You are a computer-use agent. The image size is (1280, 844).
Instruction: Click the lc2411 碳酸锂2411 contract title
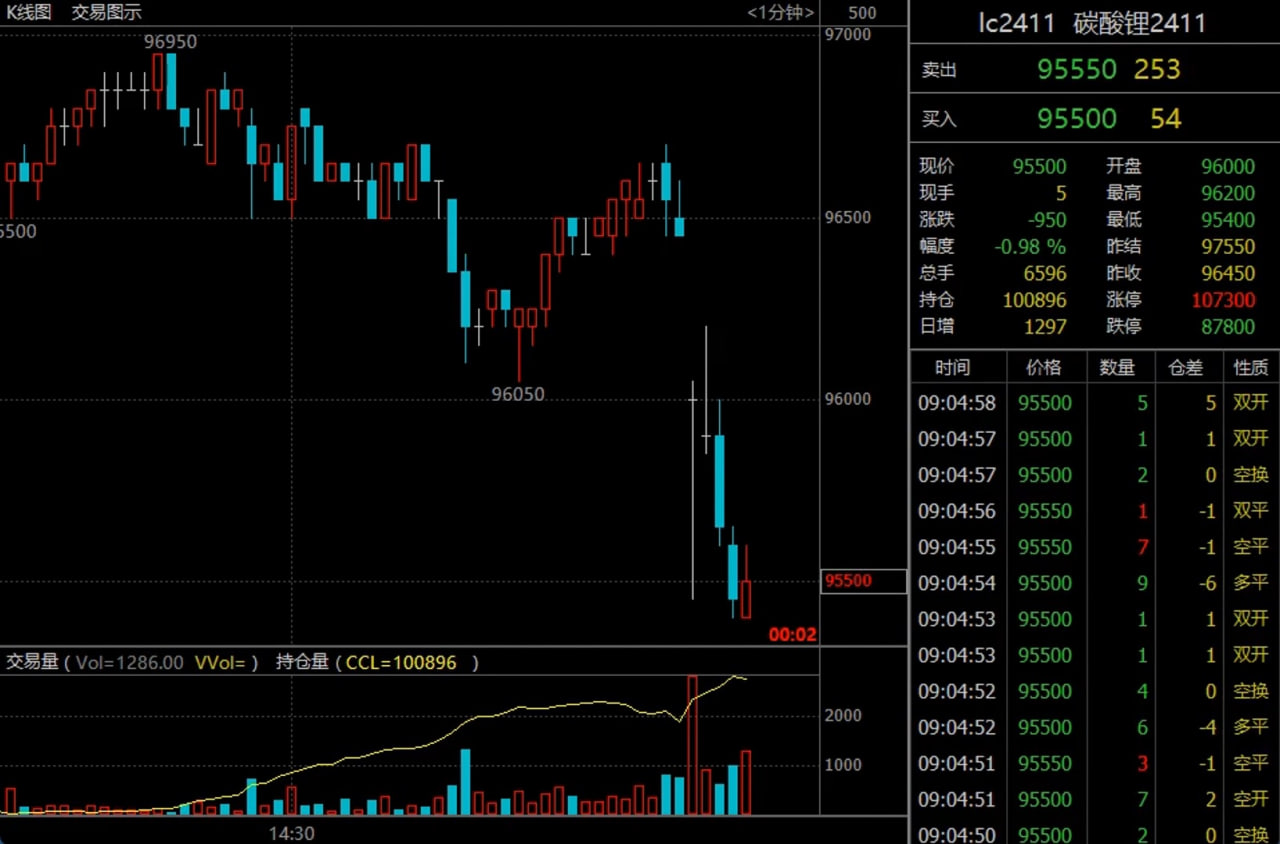[1092, 23]
